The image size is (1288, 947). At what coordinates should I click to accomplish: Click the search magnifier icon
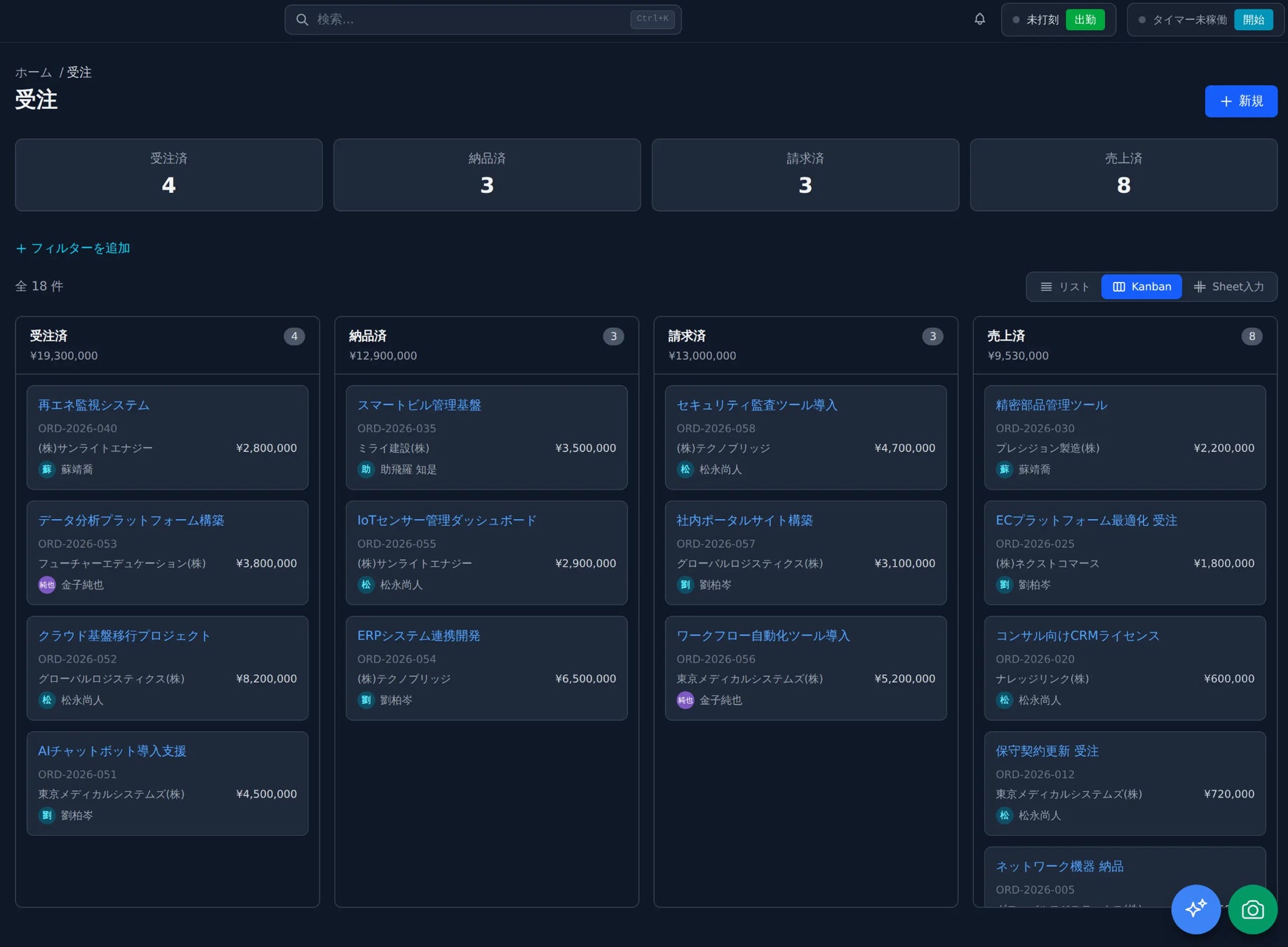point(302,20)
